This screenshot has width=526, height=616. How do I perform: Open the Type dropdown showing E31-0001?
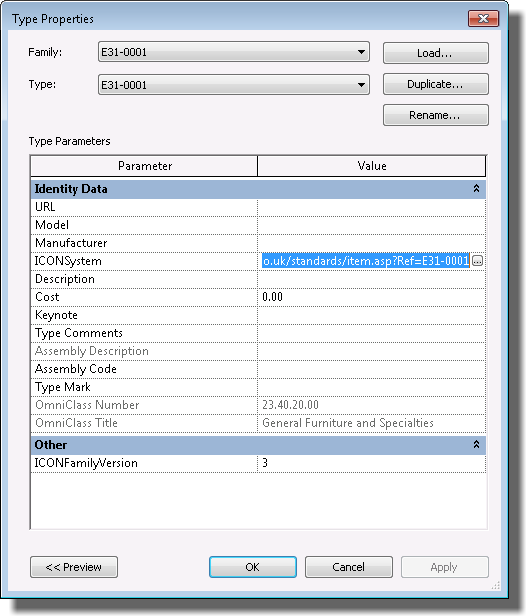click(x=233, y=84)
